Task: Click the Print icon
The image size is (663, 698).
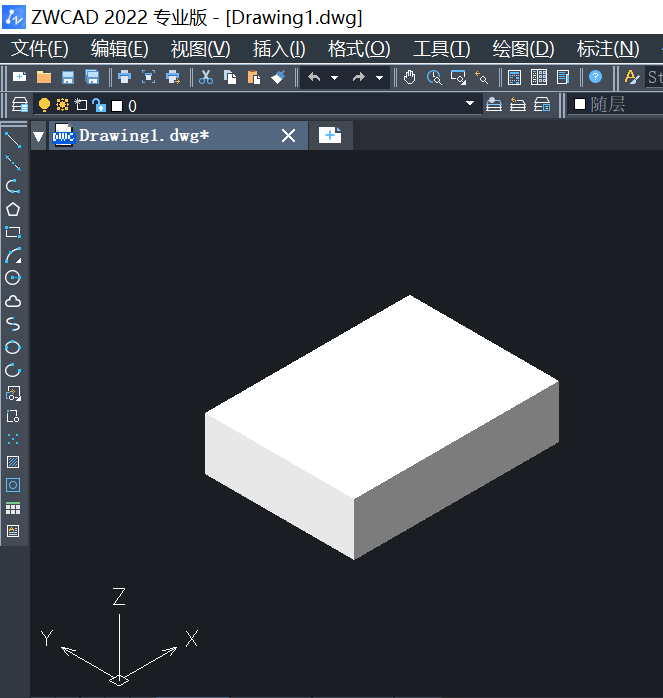Action: (x=124, y=77)
